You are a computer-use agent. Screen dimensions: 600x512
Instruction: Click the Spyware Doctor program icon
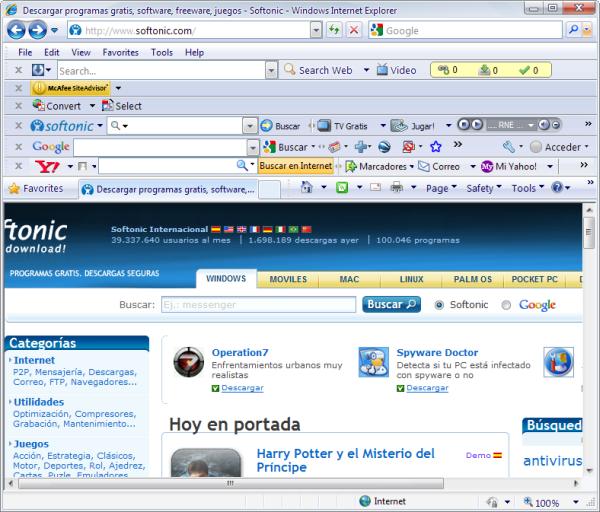pyautogui.click(x=374, y=362)
